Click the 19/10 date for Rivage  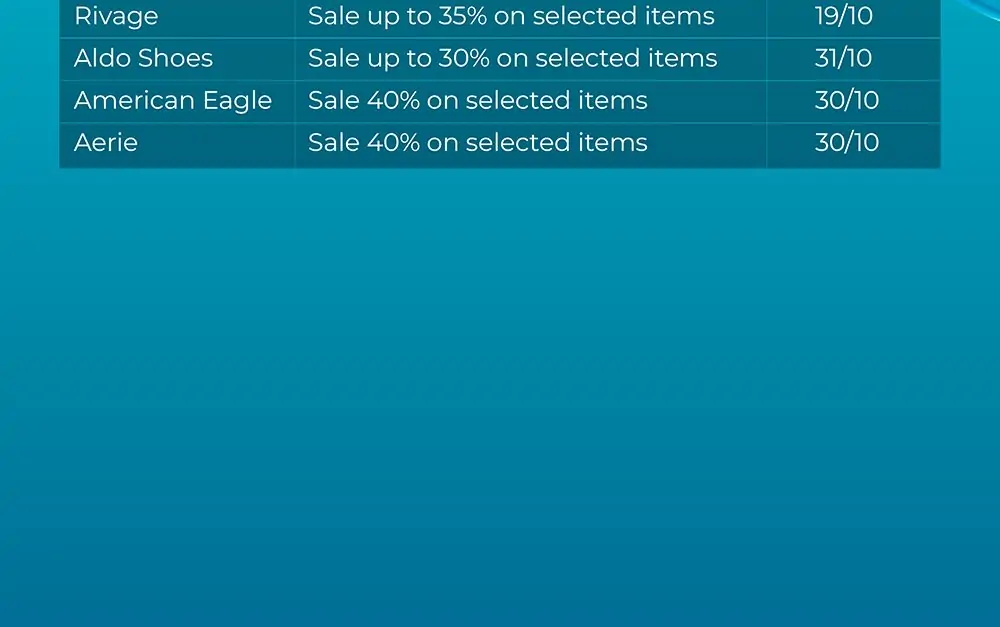click(x=844, y=16)
